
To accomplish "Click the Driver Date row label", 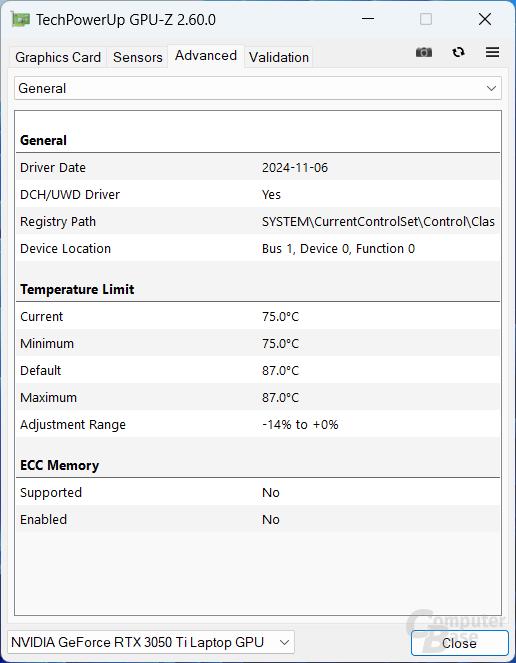I will click(53, 168).
